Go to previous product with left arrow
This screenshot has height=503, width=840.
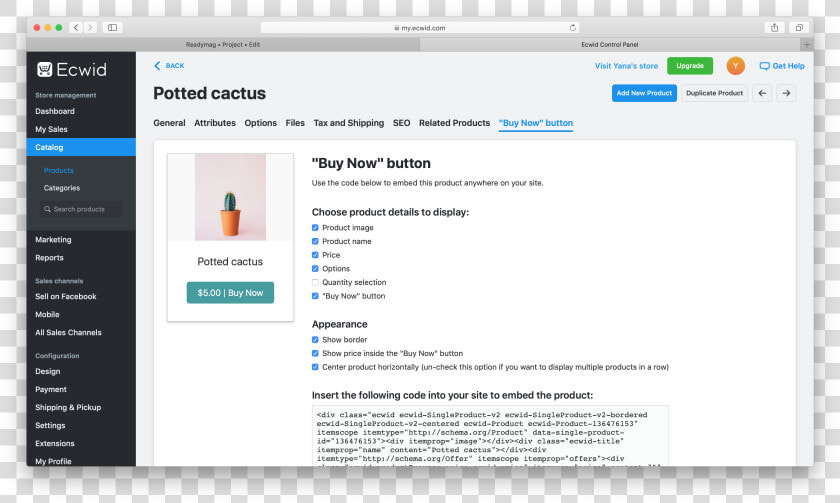(762, 93)
